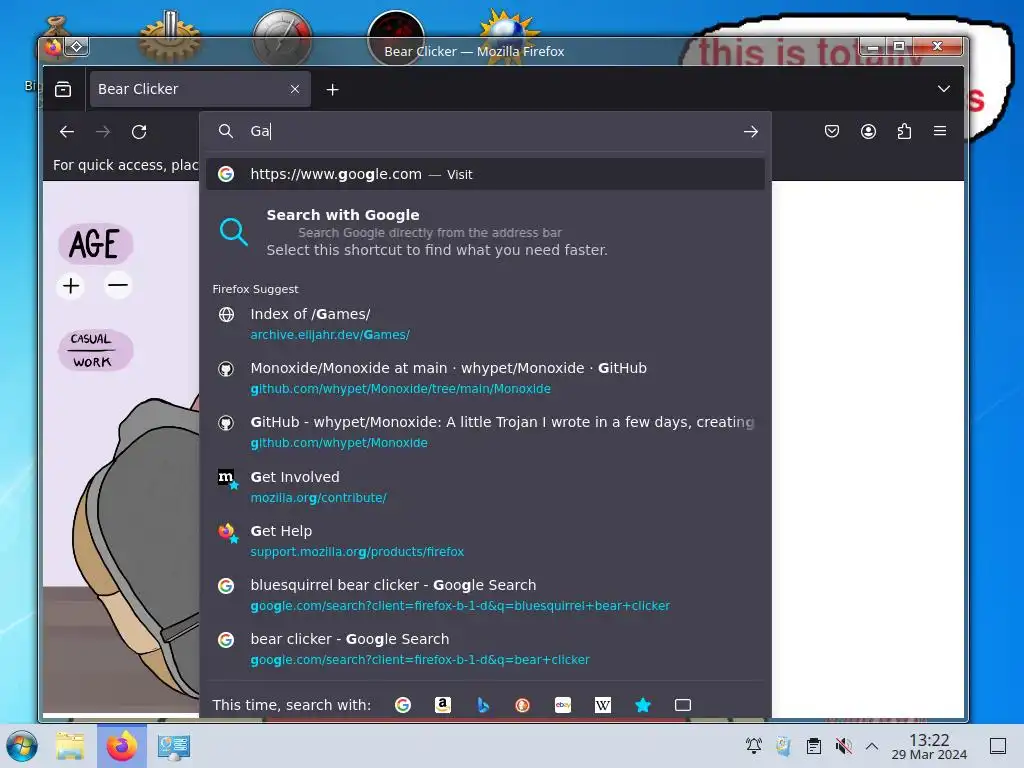Open GitHub whypet/Monoxide little Trojan suggestion
Image resolution: width=1024 pixels, height=768 pixels.
tap(485, 432)
